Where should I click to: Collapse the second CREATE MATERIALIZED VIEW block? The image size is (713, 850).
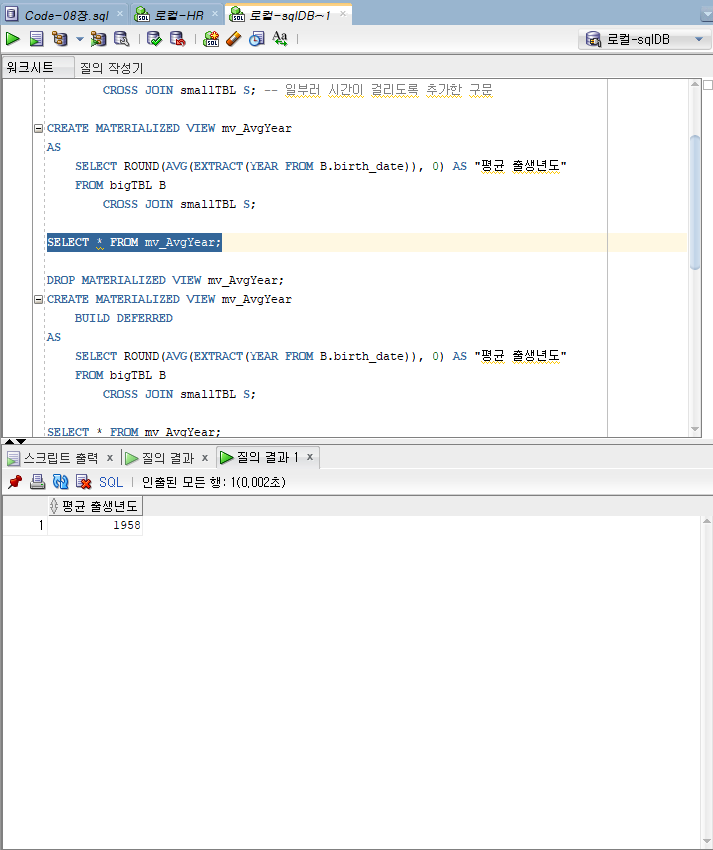[38, 299]
